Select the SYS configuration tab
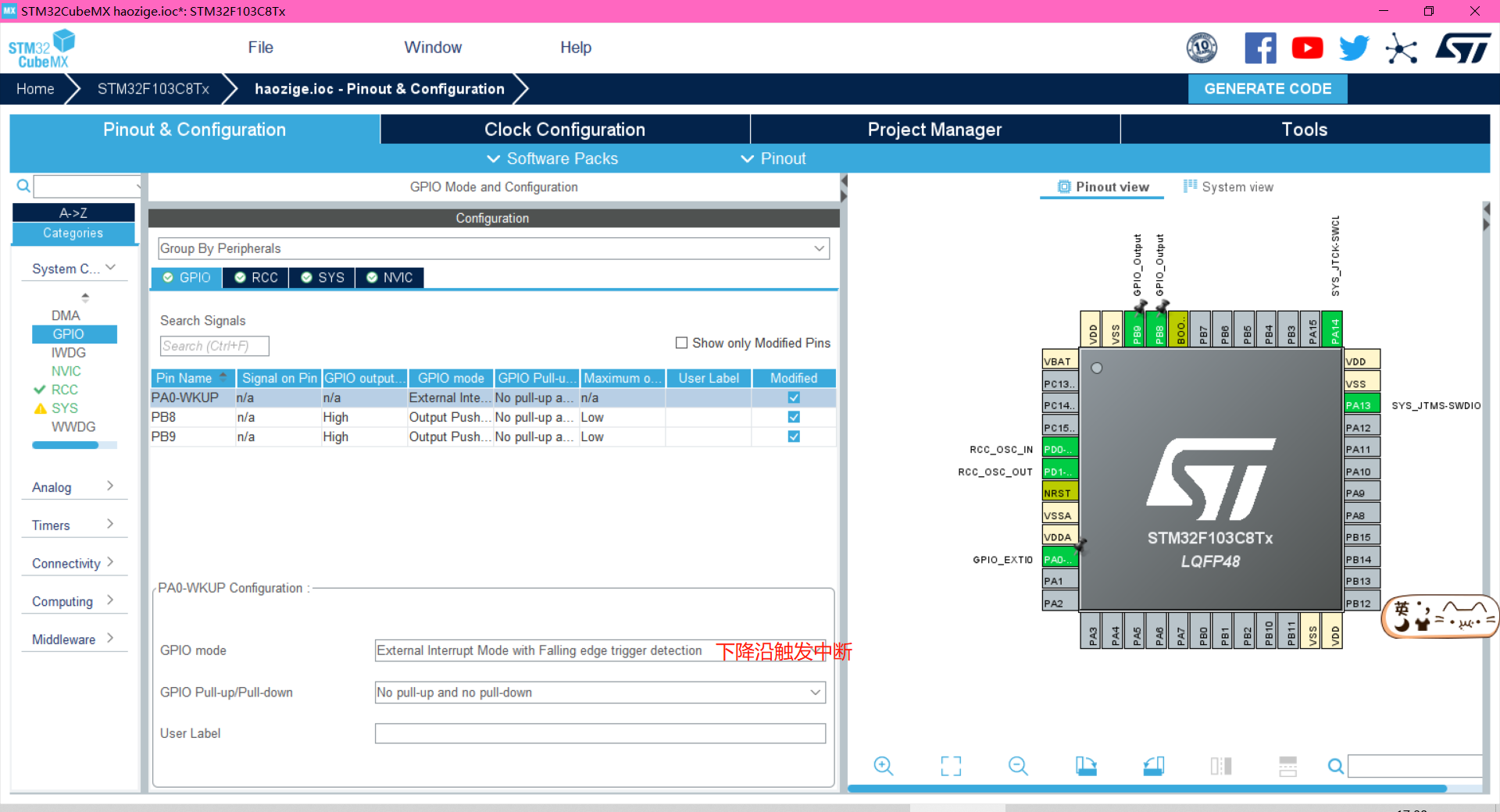Viewport: 1500px width, 812px height. tap(323, 278)
